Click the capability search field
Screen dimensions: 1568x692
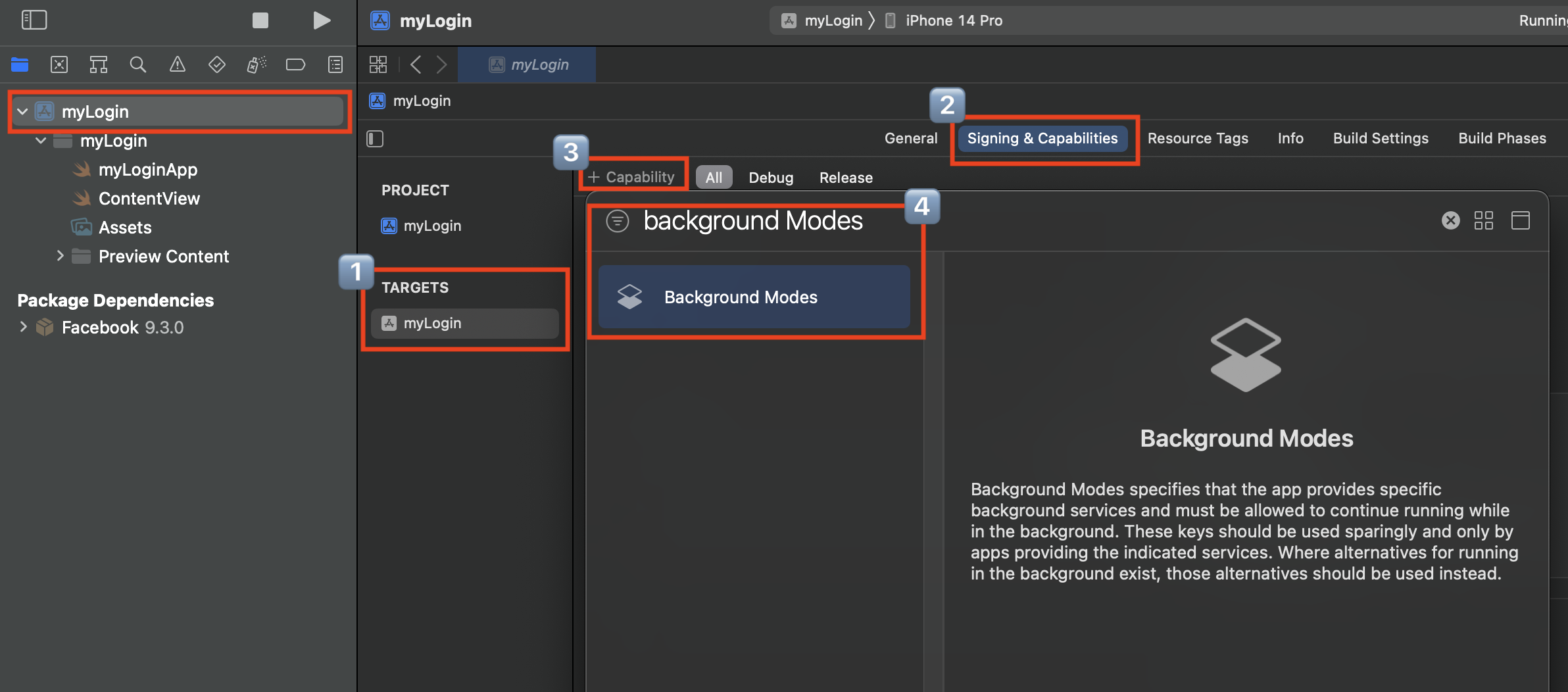click(752, 220)
